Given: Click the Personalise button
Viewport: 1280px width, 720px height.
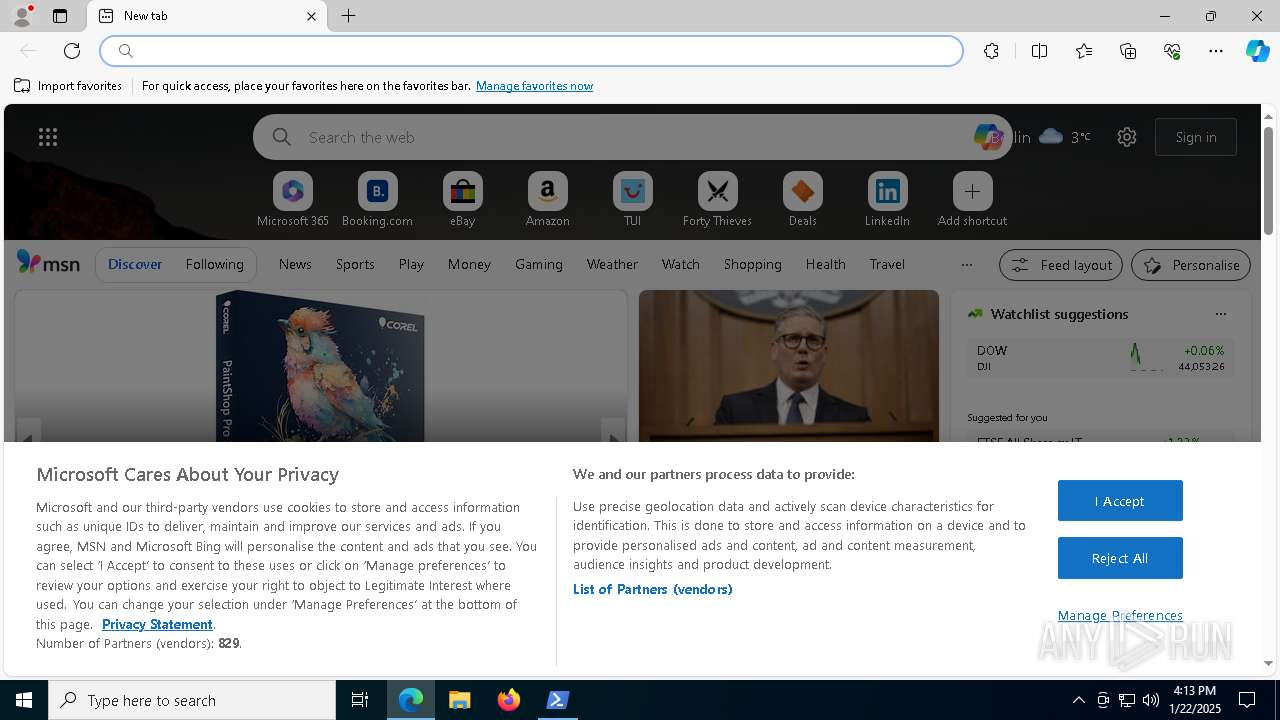Looking at the screenshot, I should (1191, 265).
